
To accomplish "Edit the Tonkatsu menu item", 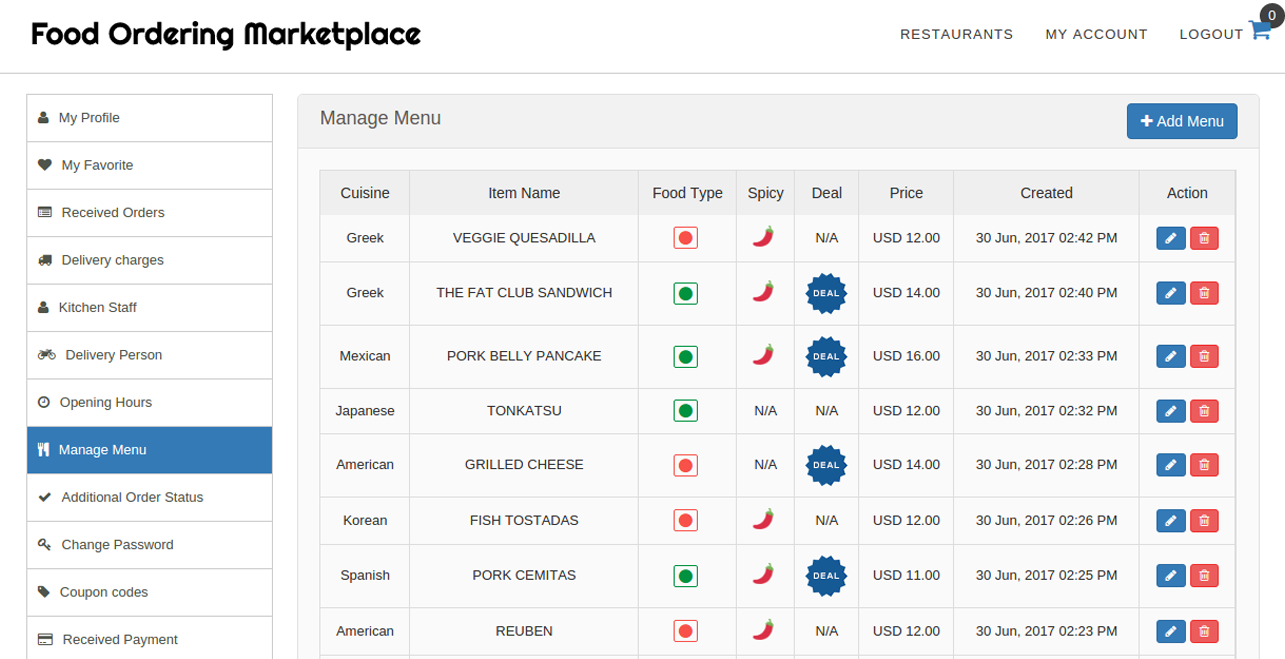I will pyautogui.click(x=1171, y=411).
